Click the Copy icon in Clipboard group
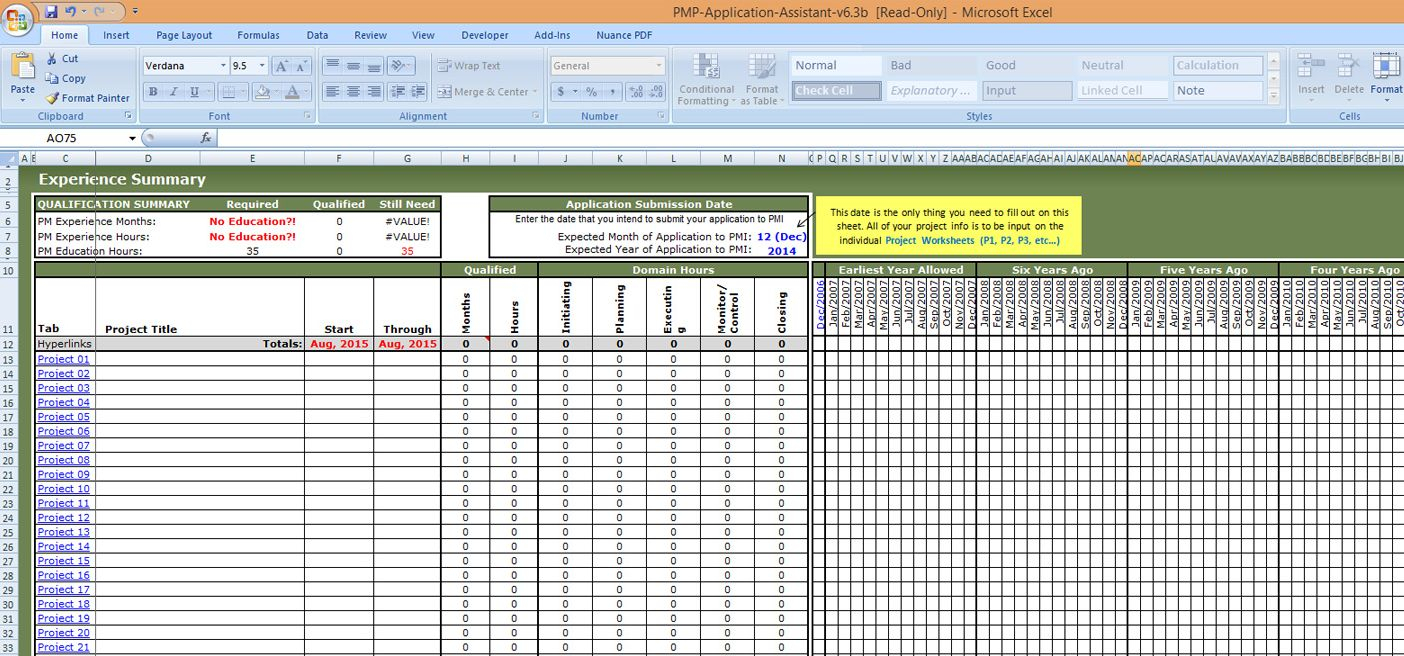 point(52,78)
